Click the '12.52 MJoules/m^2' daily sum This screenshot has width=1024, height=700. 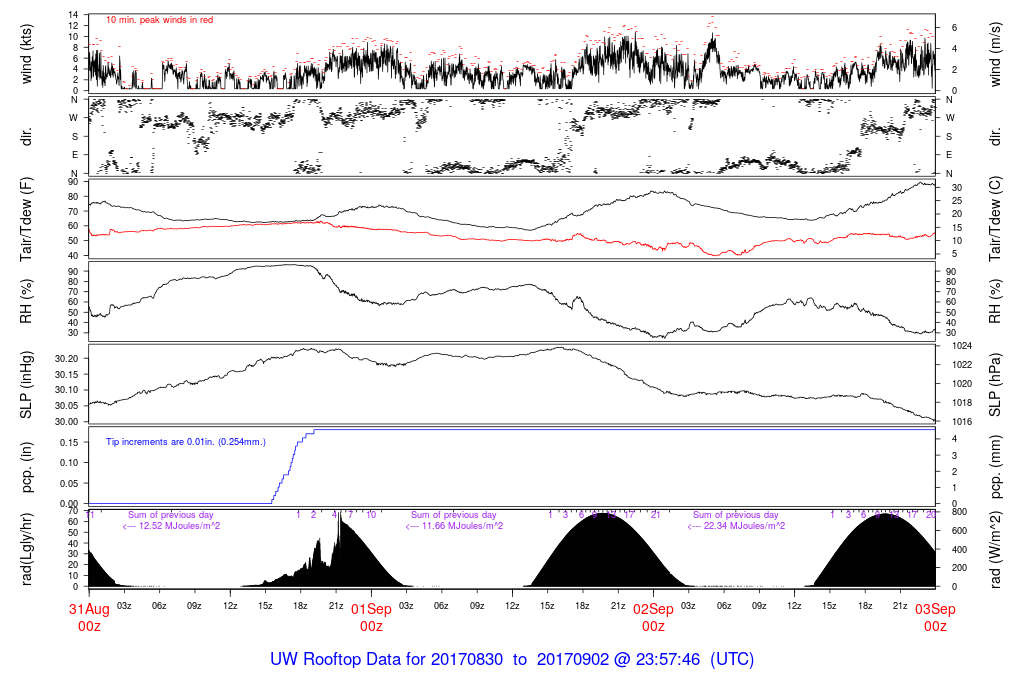[180, 526]
